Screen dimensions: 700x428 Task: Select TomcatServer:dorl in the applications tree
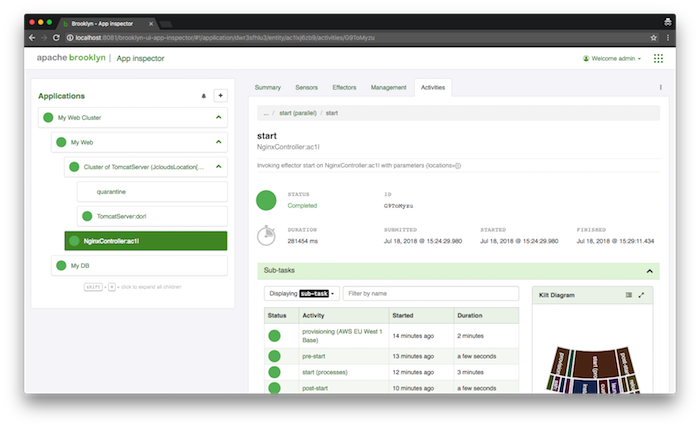point(122,216)
